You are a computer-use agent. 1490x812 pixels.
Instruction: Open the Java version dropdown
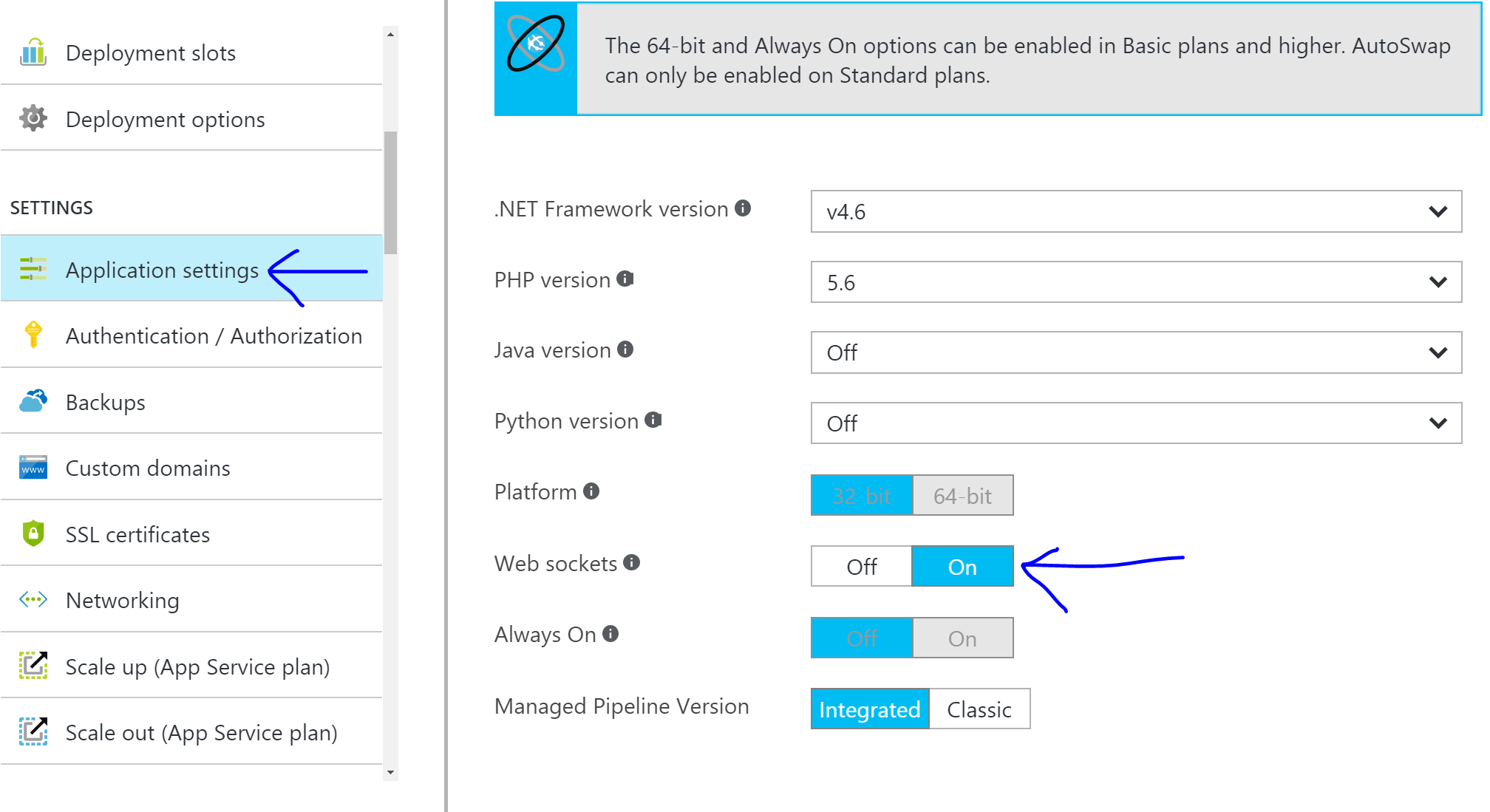tap(1136, 352)
